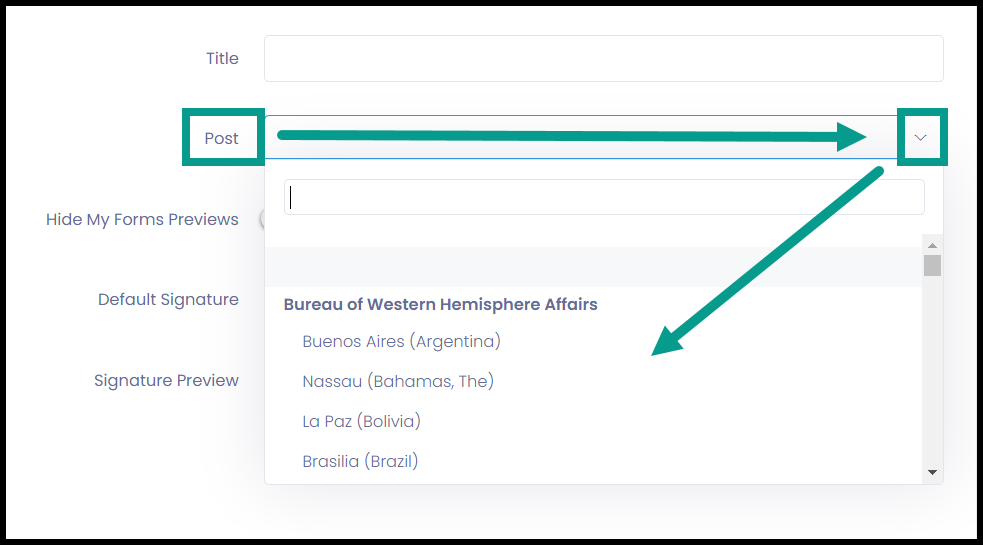Click the Post dropdown chevron arrow
983x545 pixels.
(920, 137)
